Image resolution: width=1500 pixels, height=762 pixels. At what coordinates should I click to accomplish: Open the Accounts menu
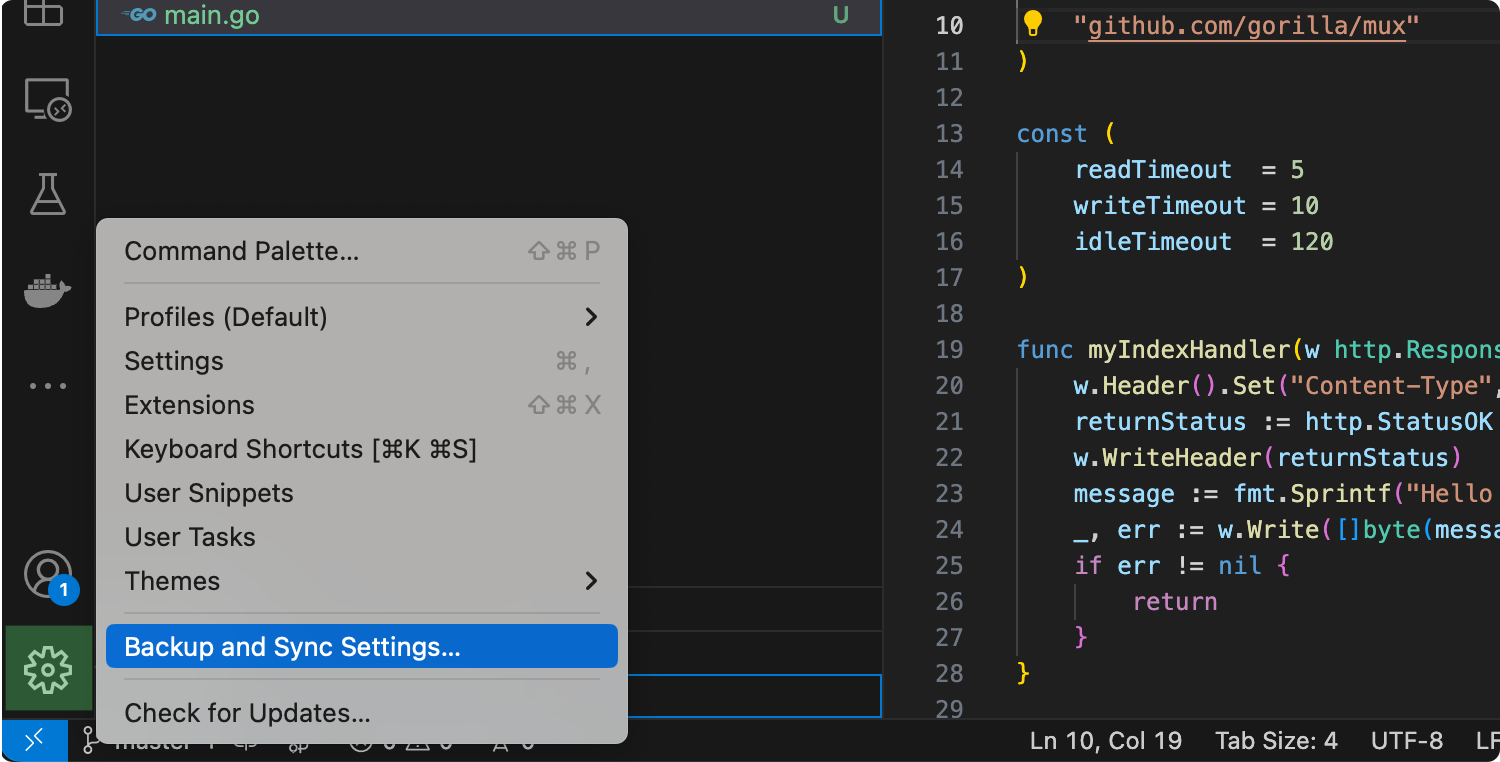47,575
